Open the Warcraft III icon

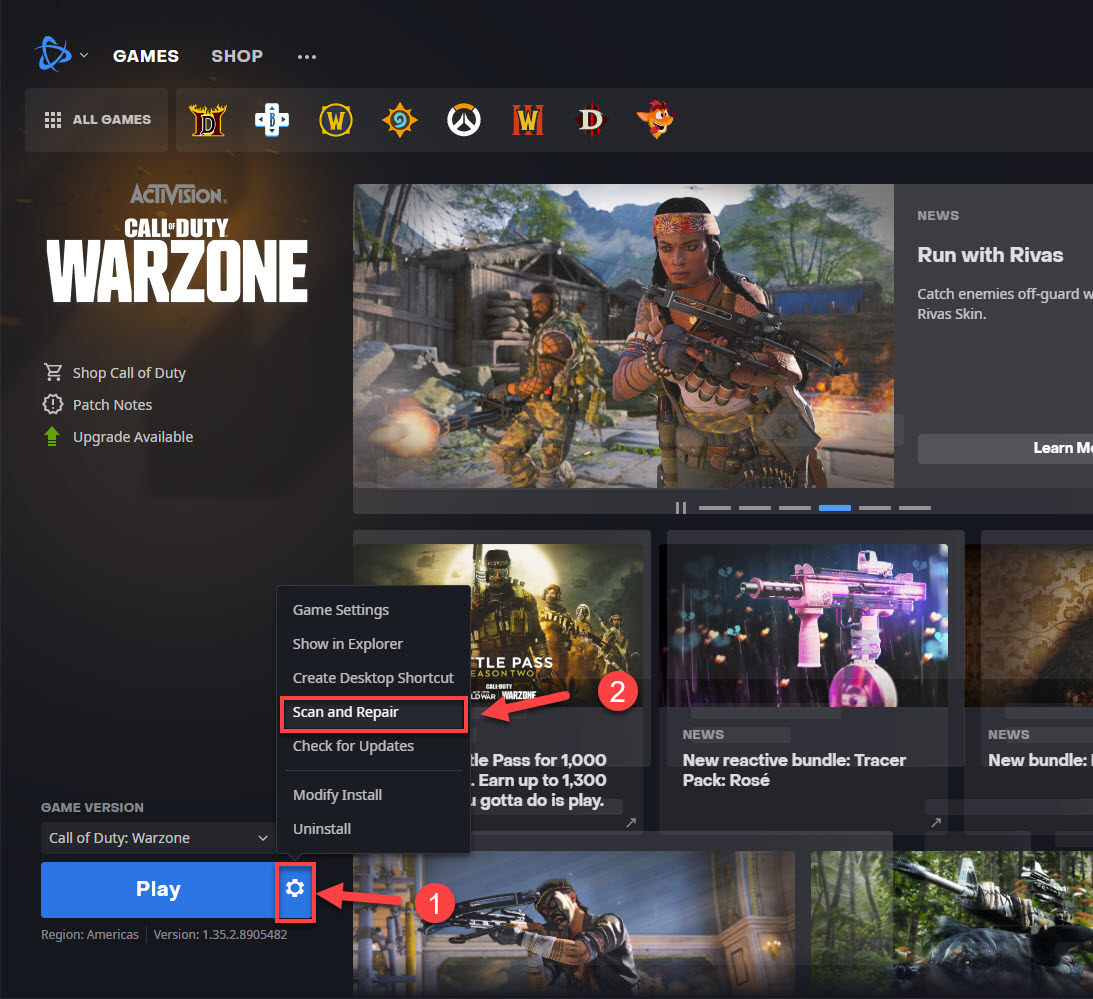pos(528,120)
